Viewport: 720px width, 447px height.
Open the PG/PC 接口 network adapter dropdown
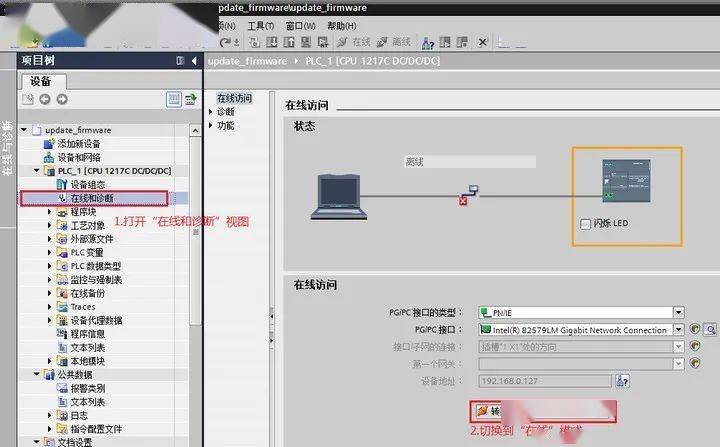pyautogui.click(x=678, y=329)
